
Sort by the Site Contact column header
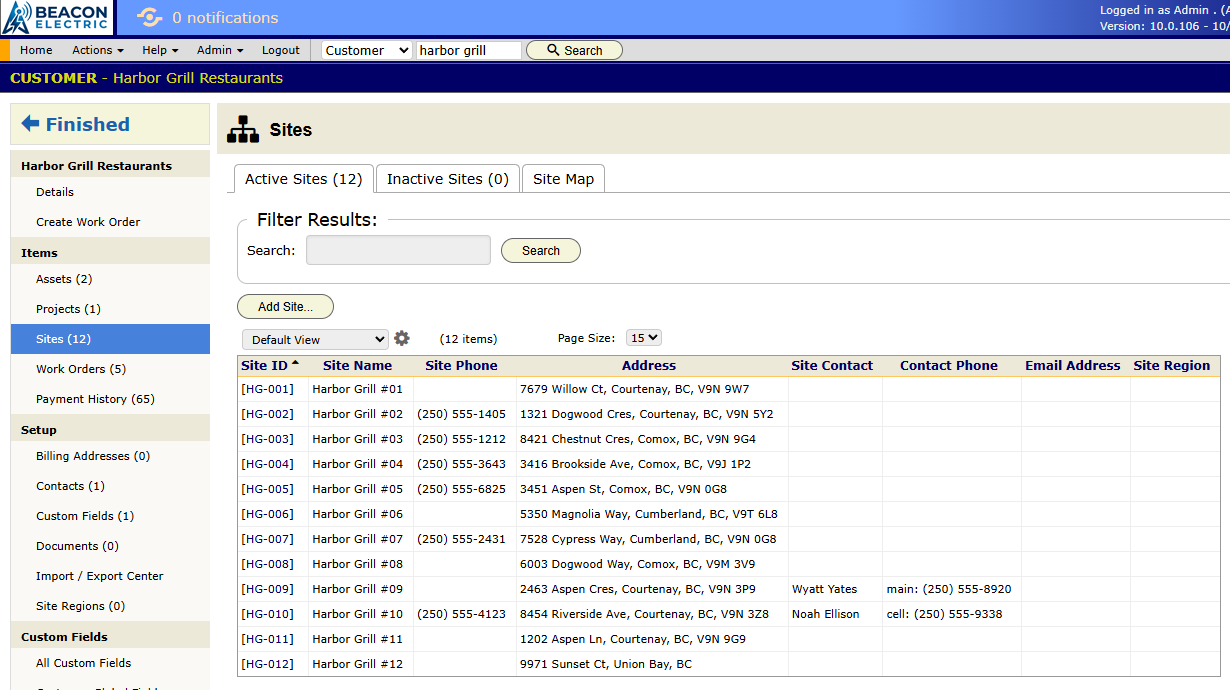coord(832,366)
